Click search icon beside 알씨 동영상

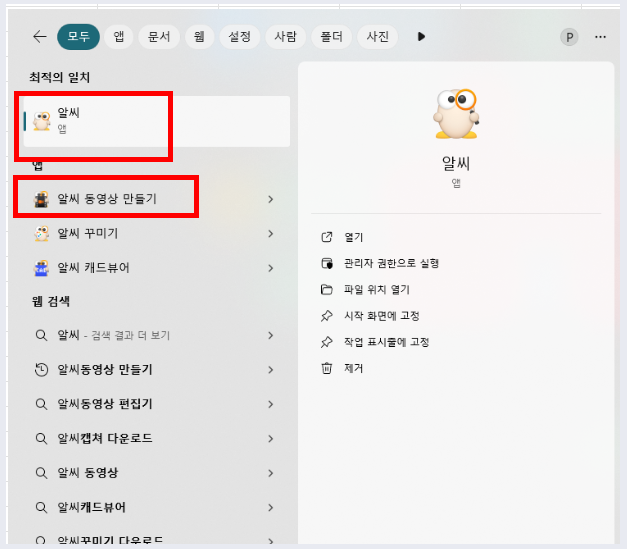tap(41, 473)
